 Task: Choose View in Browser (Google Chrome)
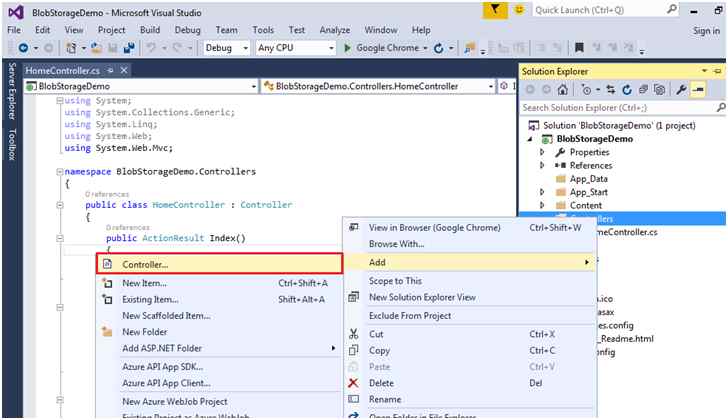tap(470, 228)
